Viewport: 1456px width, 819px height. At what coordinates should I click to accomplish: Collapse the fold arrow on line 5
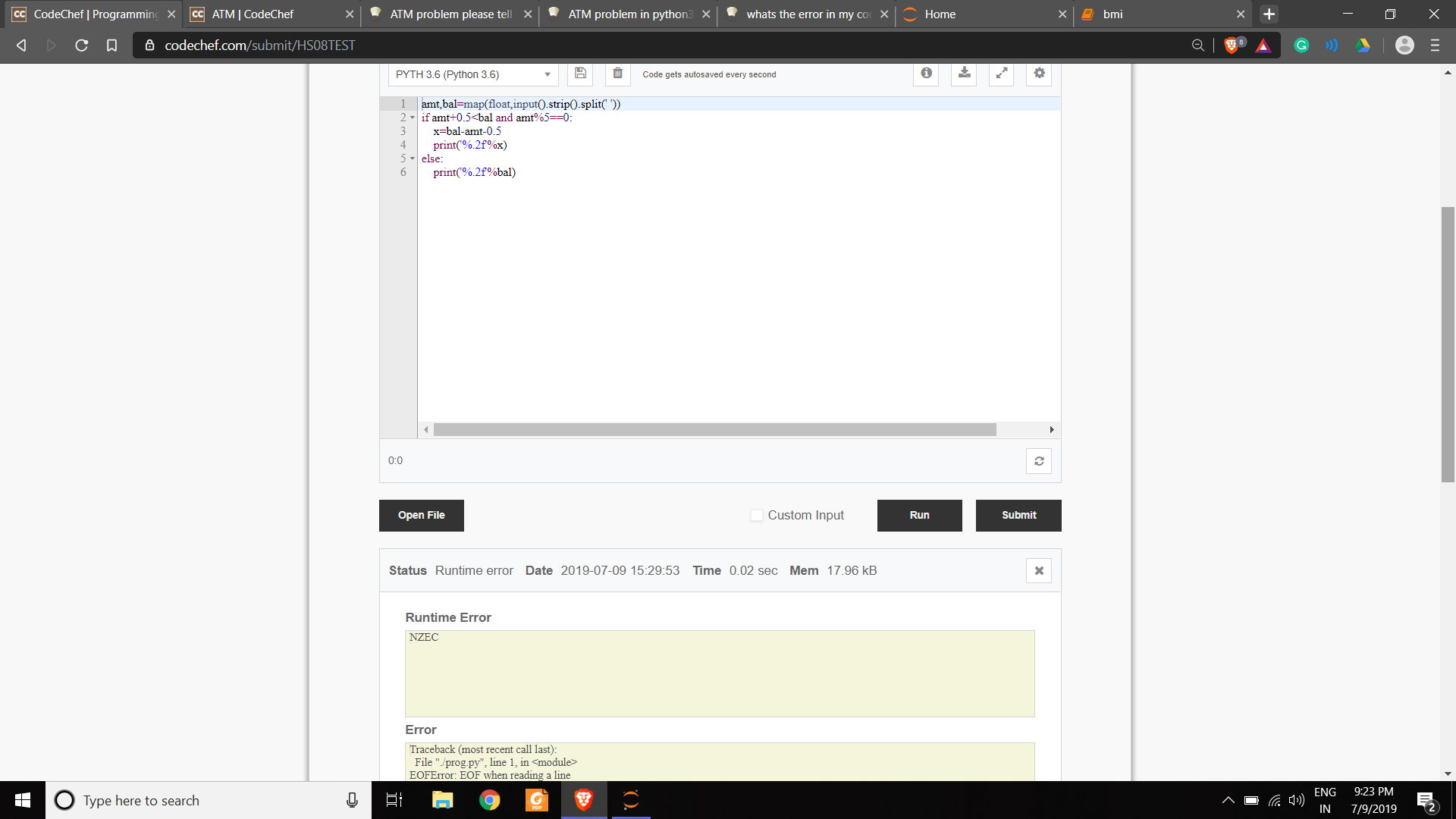[413, 158]
